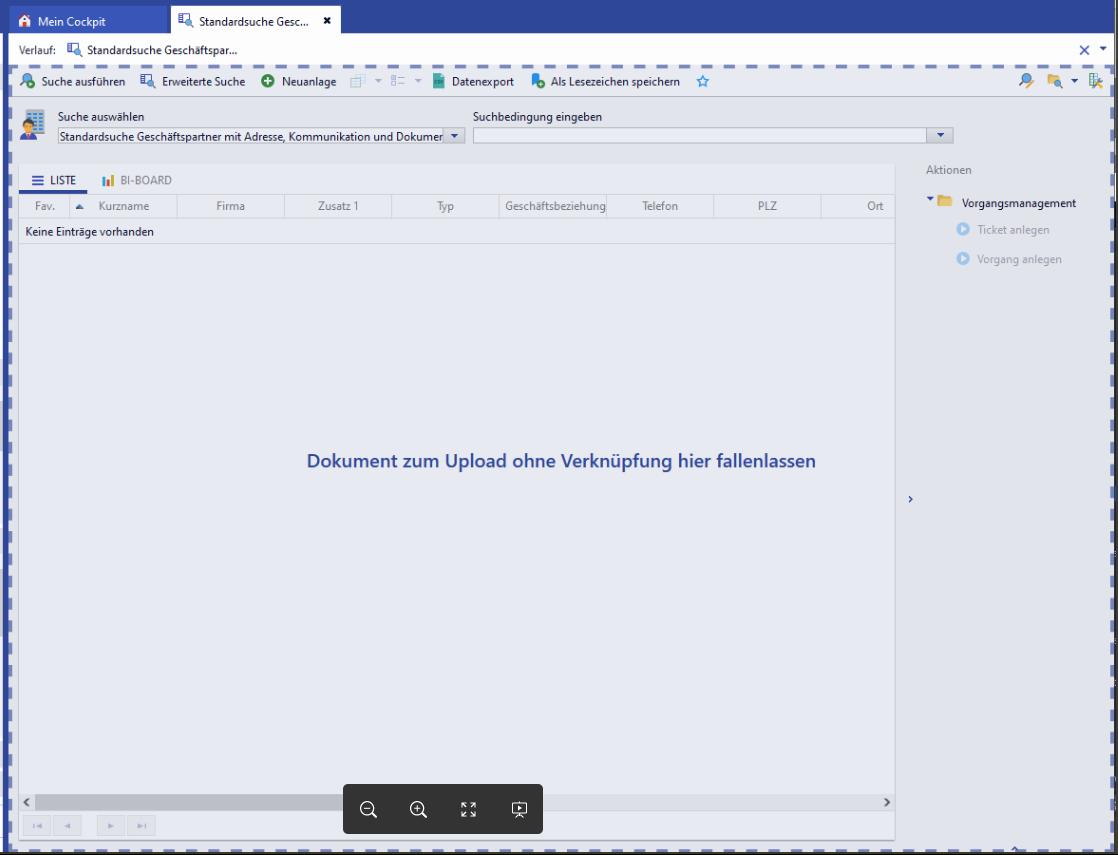Click the fullscreen expand icon in floating bar
This screenshot has height=855, width=1118.
coord(468,810)
